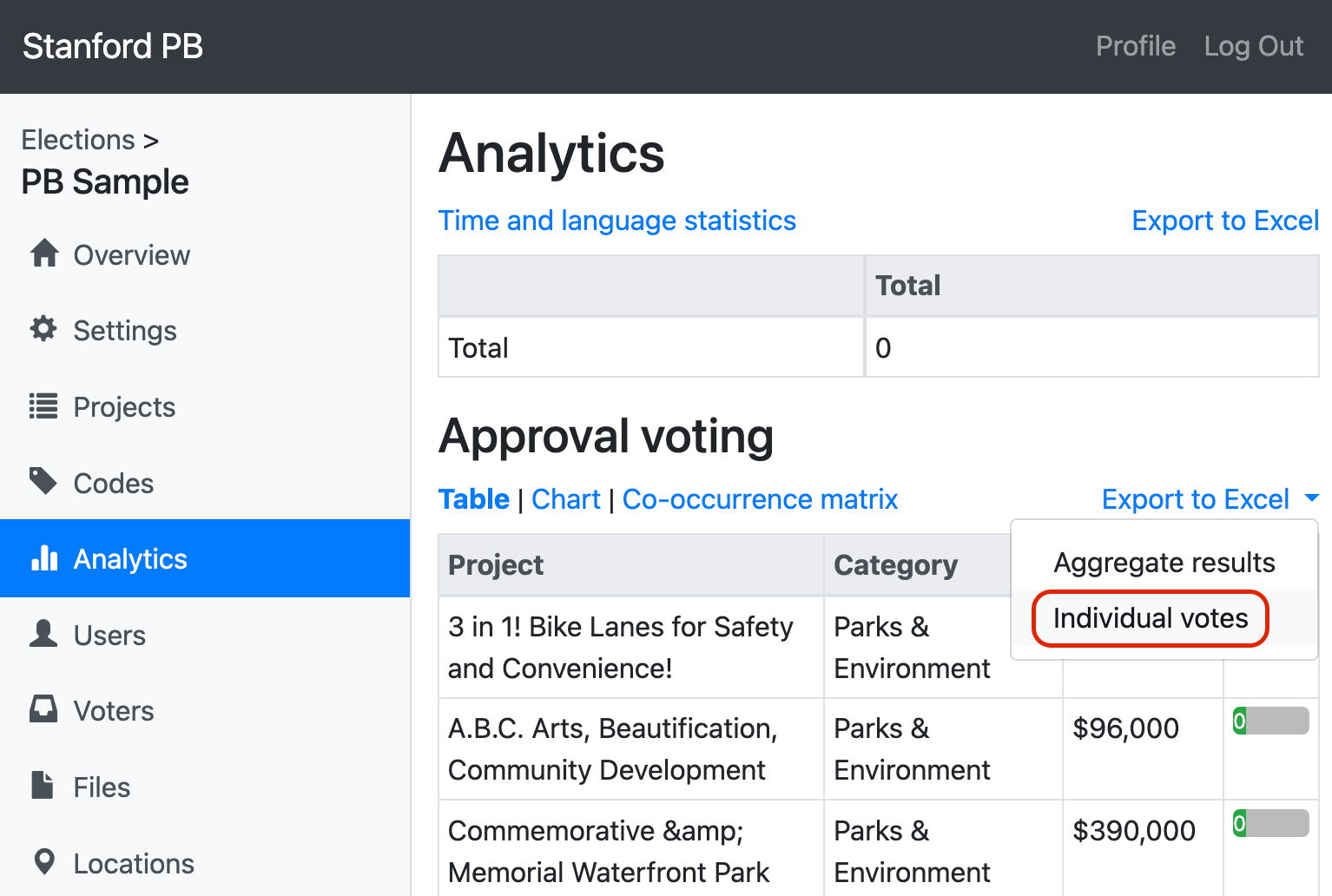The image size is (1332, 896).
Task: Click Log Out in the header
Action: click(1253, 46)
